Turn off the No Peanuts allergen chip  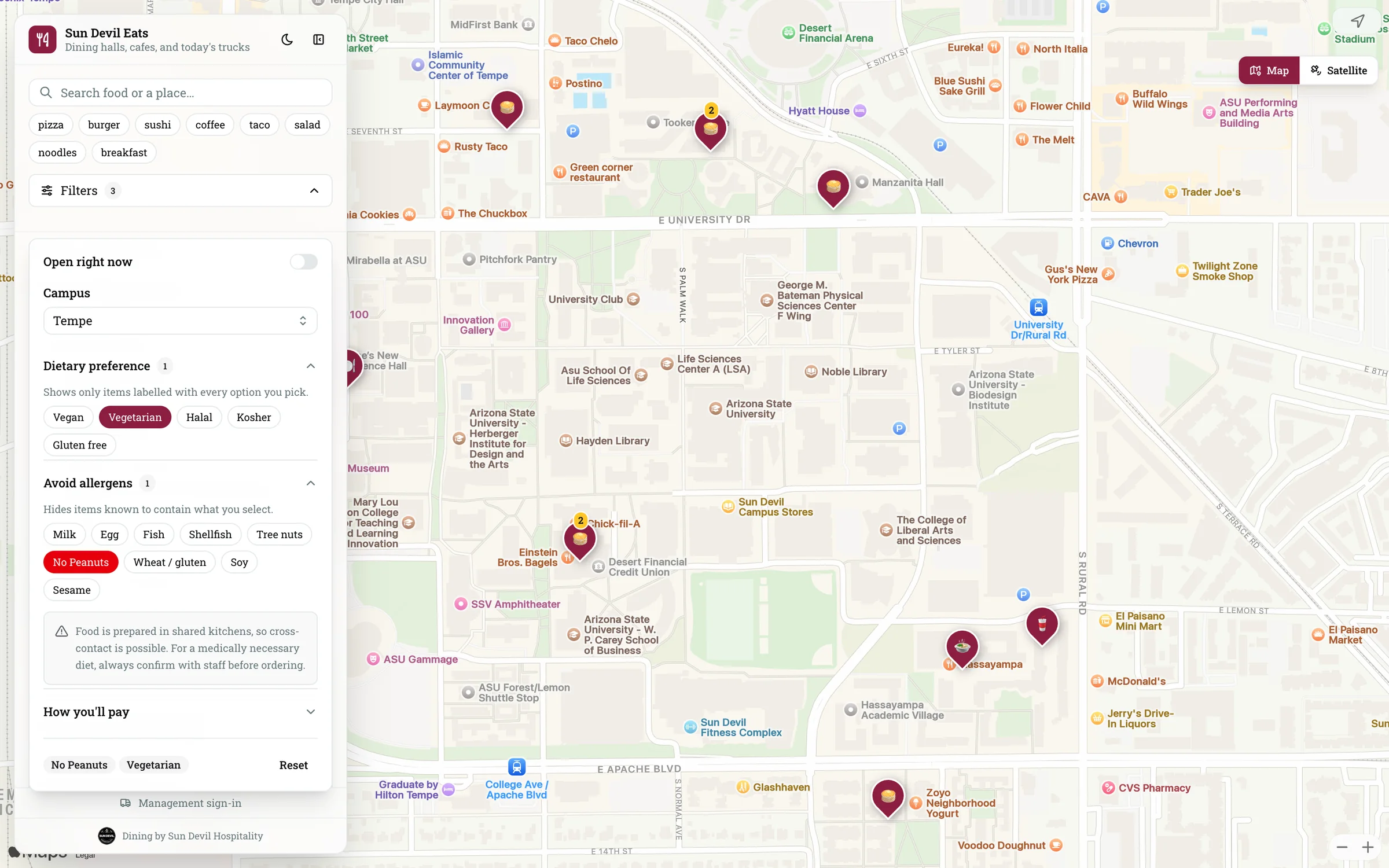[80, 562]
